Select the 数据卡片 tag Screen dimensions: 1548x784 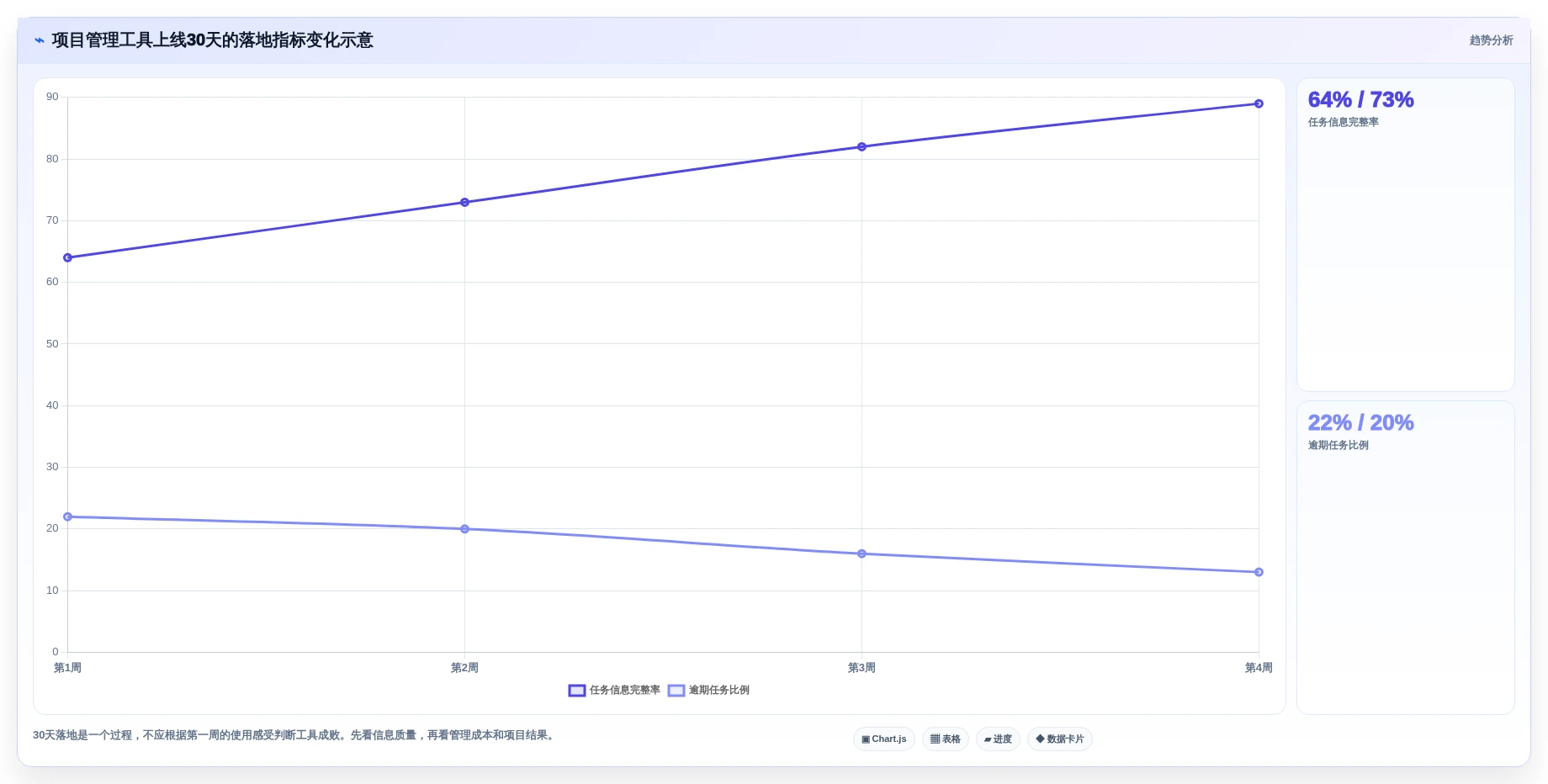pyautogui.click(x=1060, y=739)
